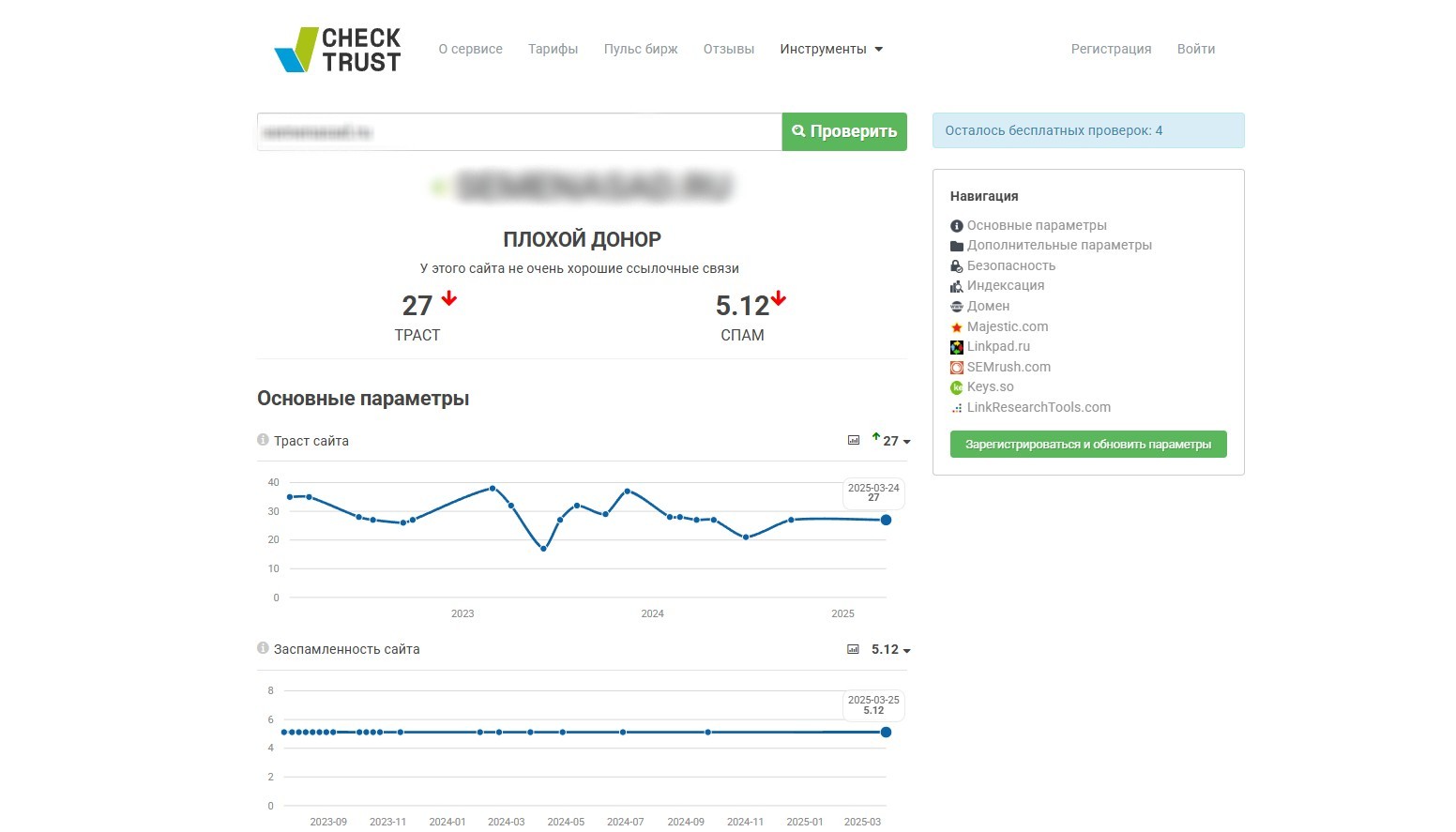Click the 2025-03-24 trust chart endpoint marker

point(886,520)
